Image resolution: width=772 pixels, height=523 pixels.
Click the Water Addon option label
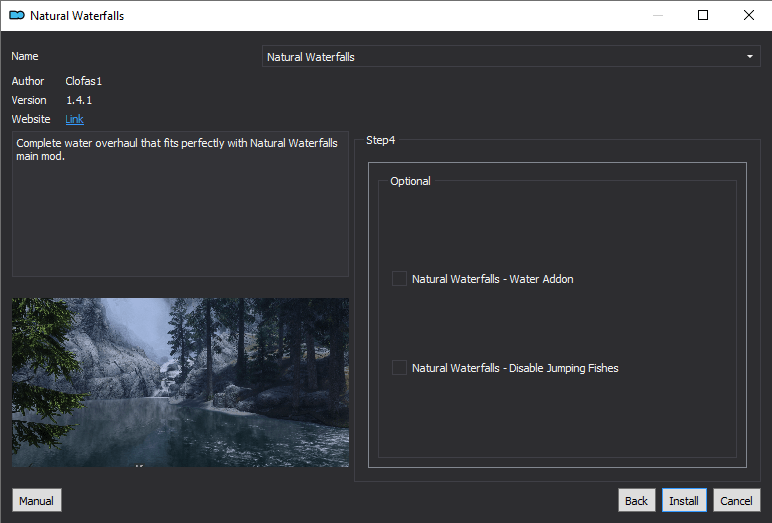492,279
